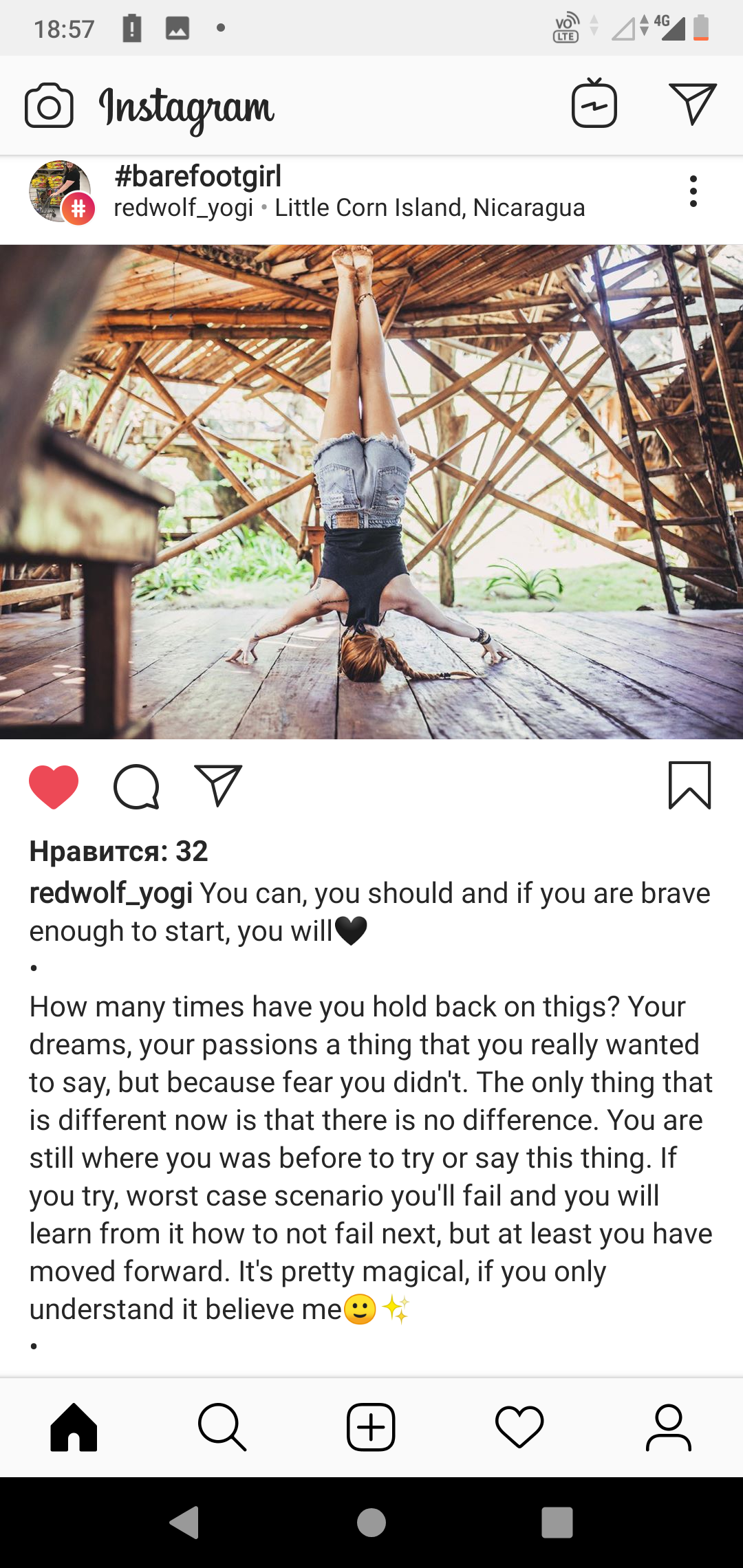Viewport: 743px width, 1568px height.
Task: Open the Activity heart tab
Action: tap(519, 1428)
